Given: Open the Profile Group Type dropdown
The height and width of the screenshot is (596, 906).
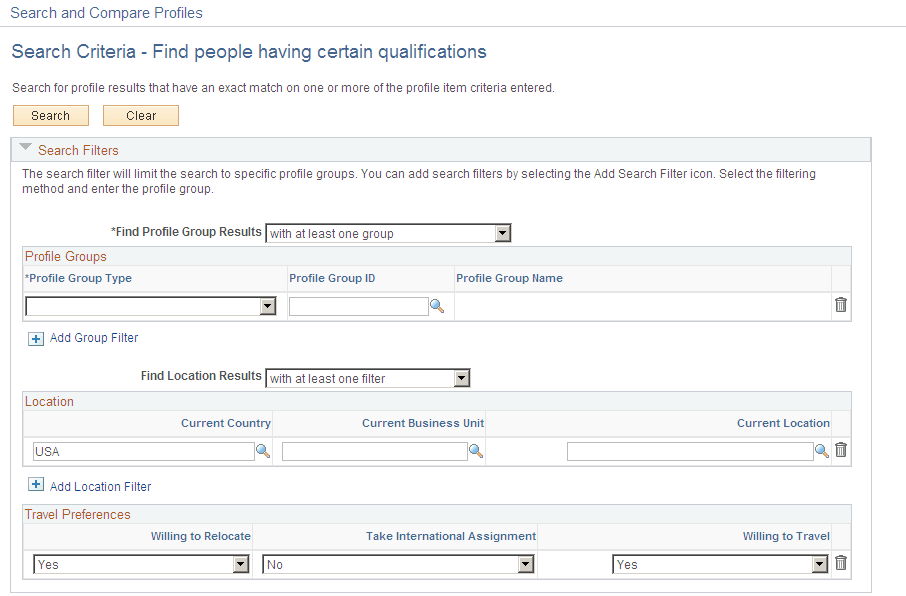Looking at the screenshot, I should click(x=268, y=306).
